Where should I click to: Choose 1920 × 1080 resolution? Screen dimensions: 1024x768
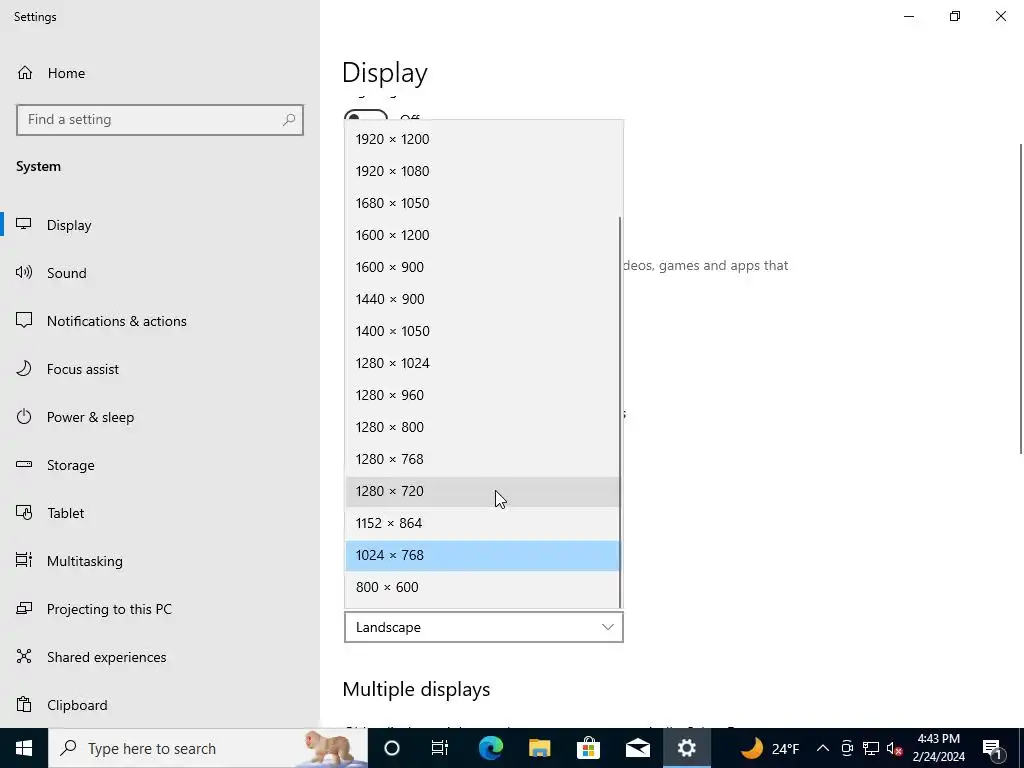483,171
